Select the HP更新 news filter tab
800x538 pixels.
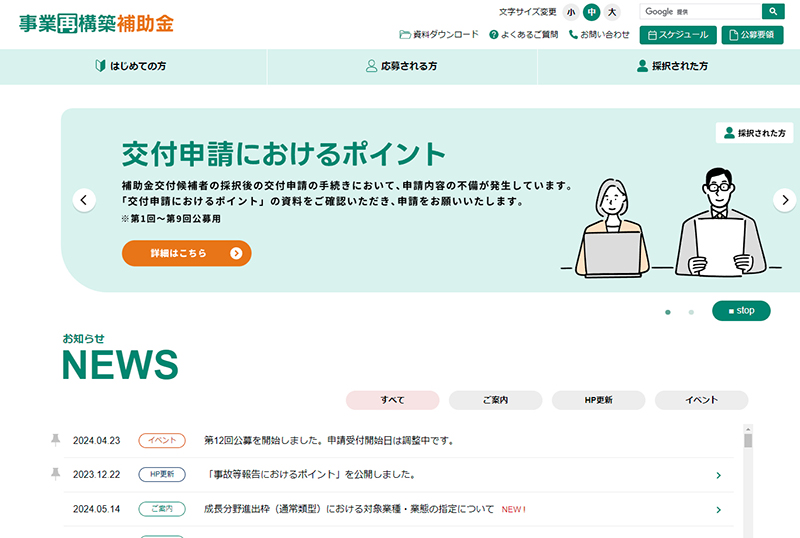tap(598, 400)
